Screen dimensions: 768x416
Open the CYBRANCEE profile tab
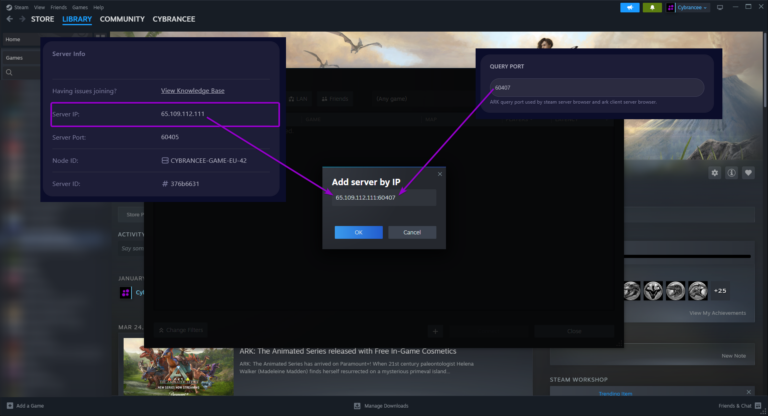pos(174,19)
